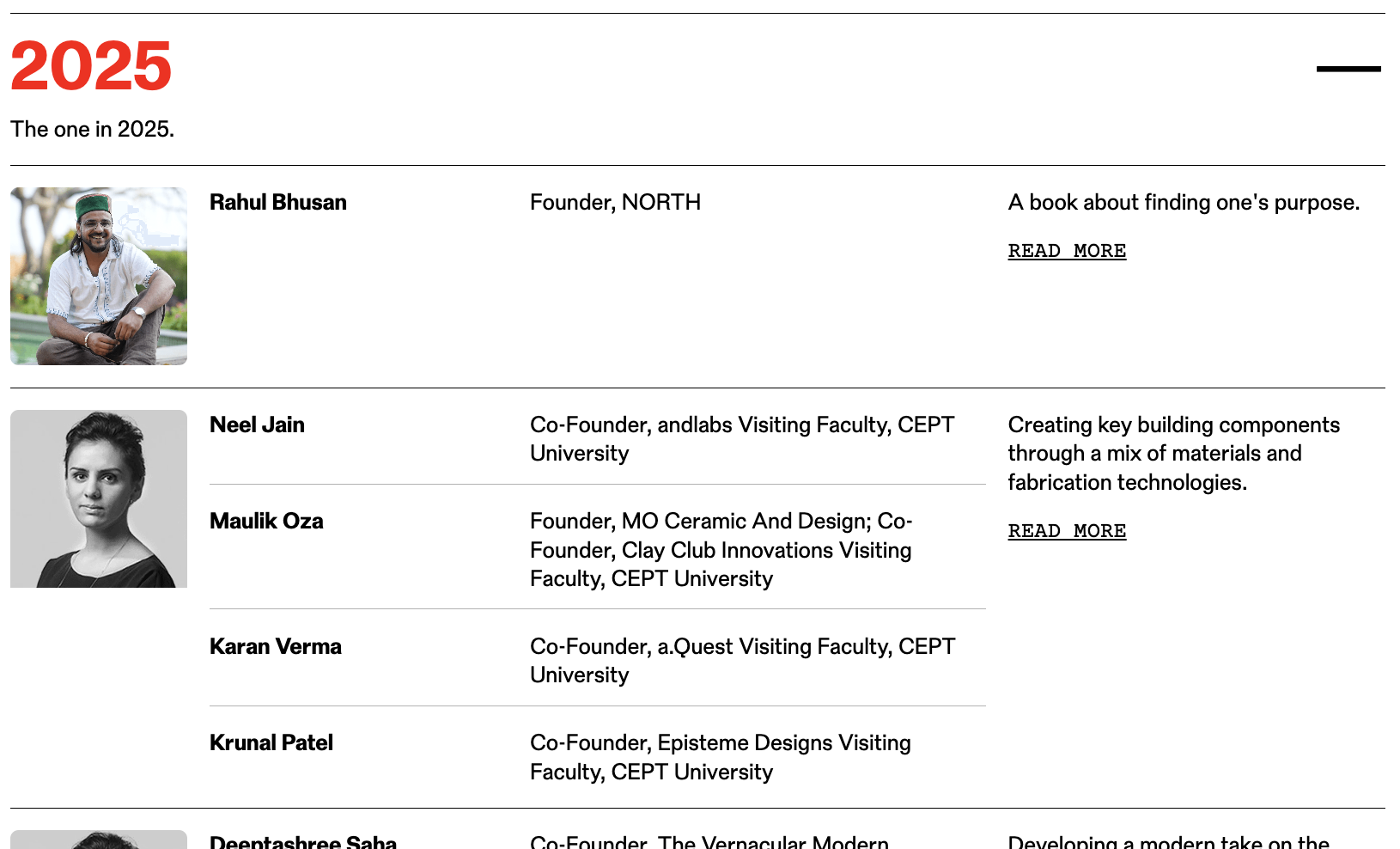
Task: Click the 'Co-Founder, andlabs' role text
Action: pyautogui.click(x=742, y=438)
